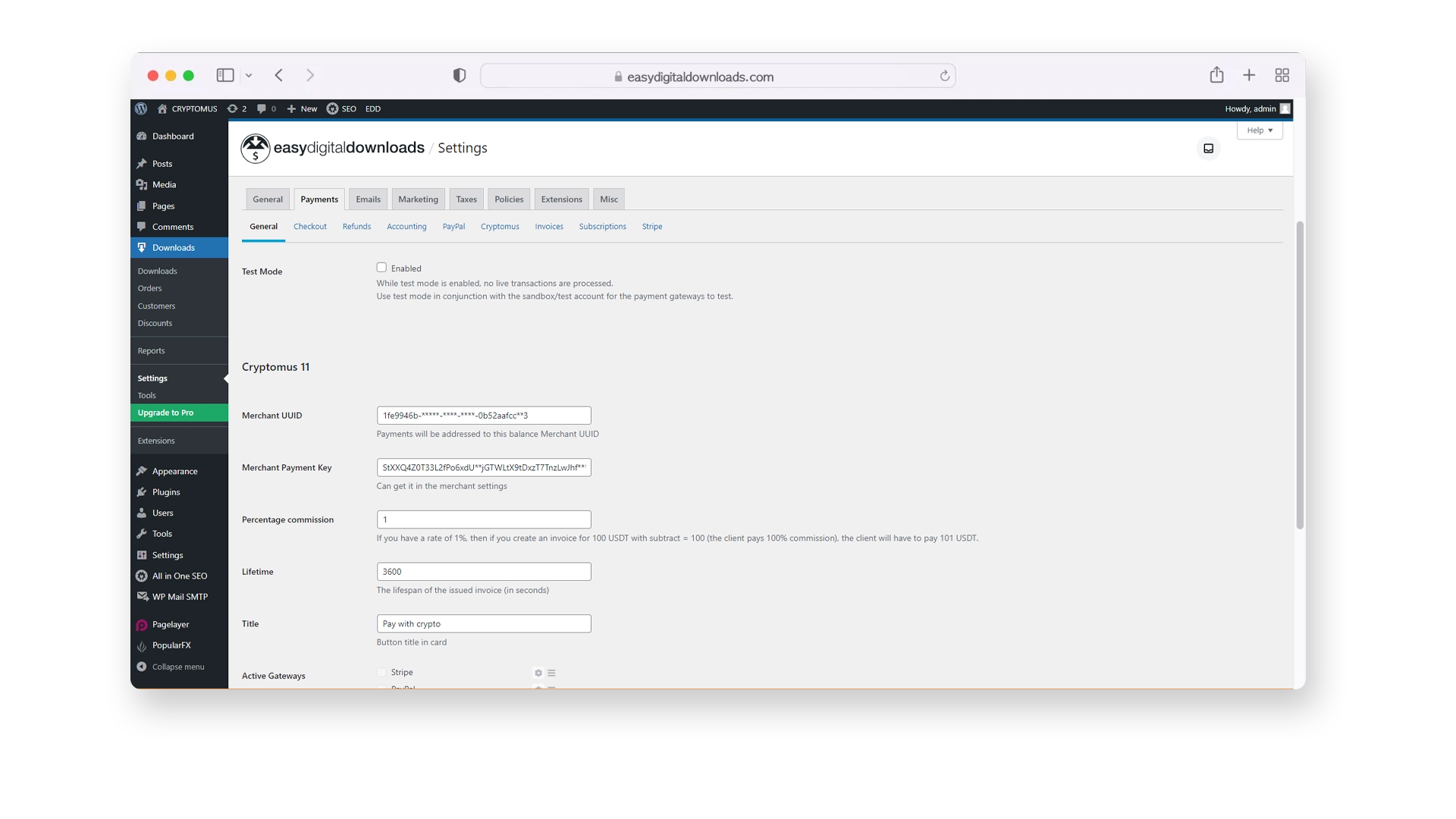1456x819 pixels.
Task: Expand the fullscreen toggle icon top right
Action: click(x=1208, y=148)
